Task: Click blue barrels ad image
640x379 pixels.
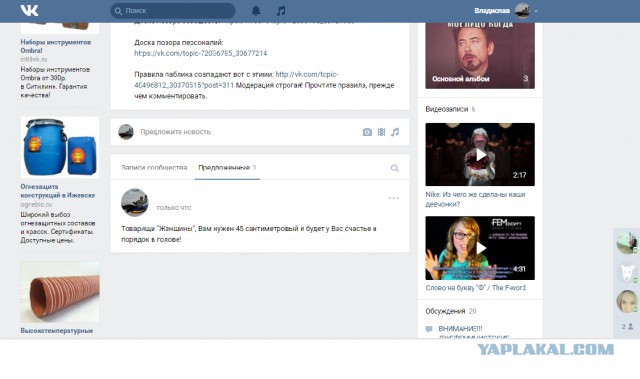Action: (x=60, y=147)
